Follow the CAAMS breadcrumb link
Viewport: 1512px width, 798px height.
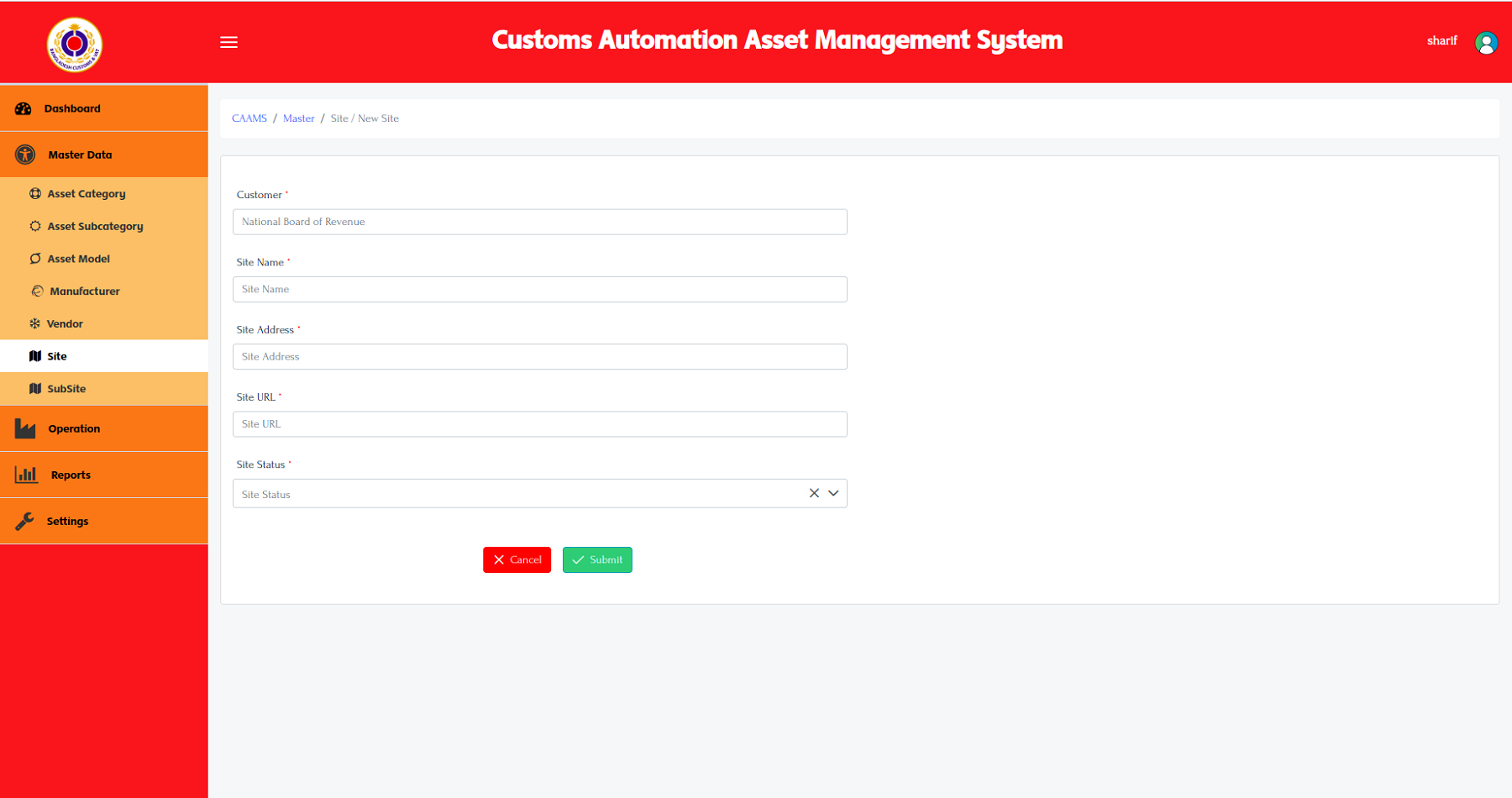point(249,118)
